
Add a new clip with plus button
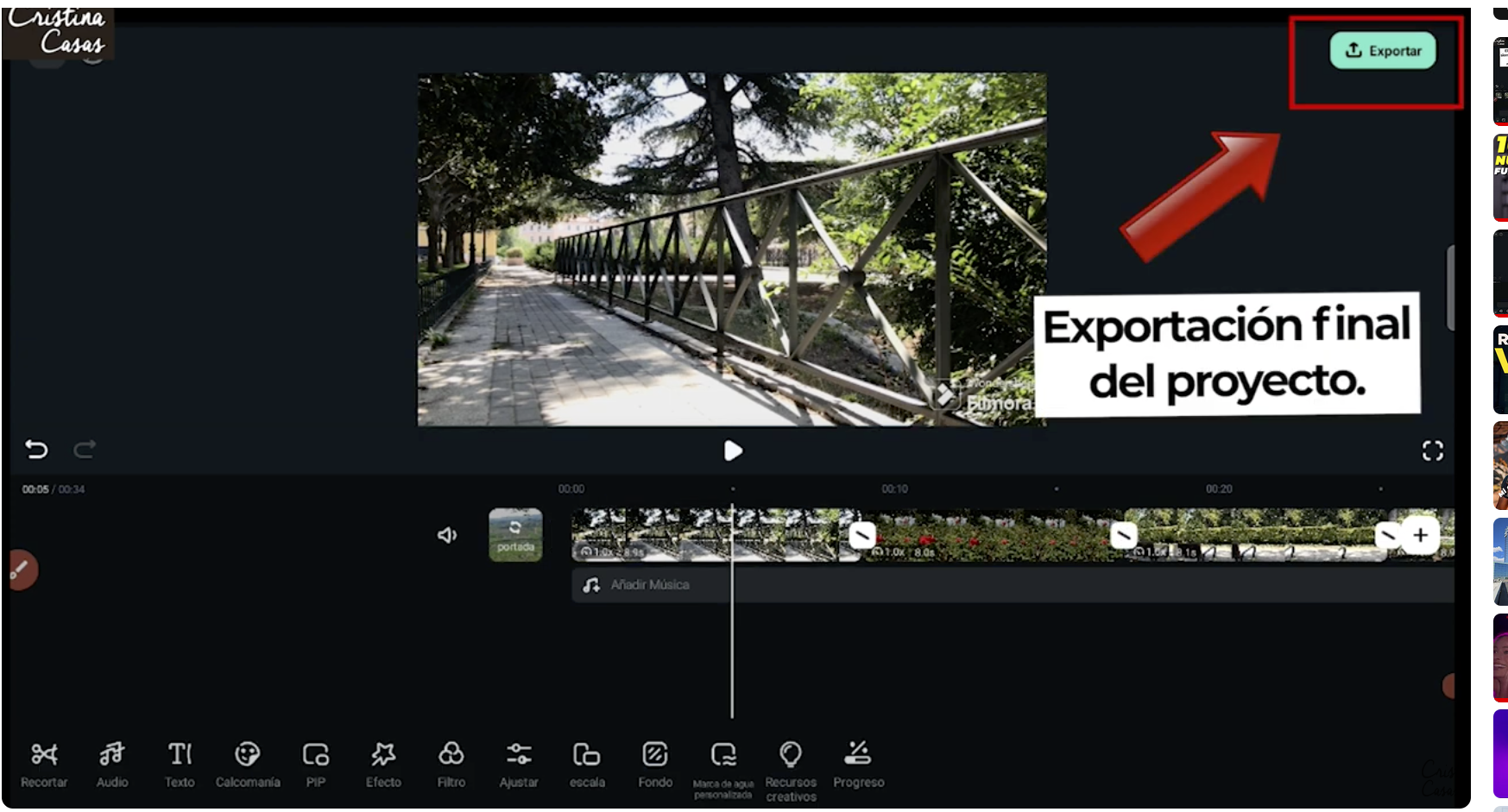(1421, 535)
